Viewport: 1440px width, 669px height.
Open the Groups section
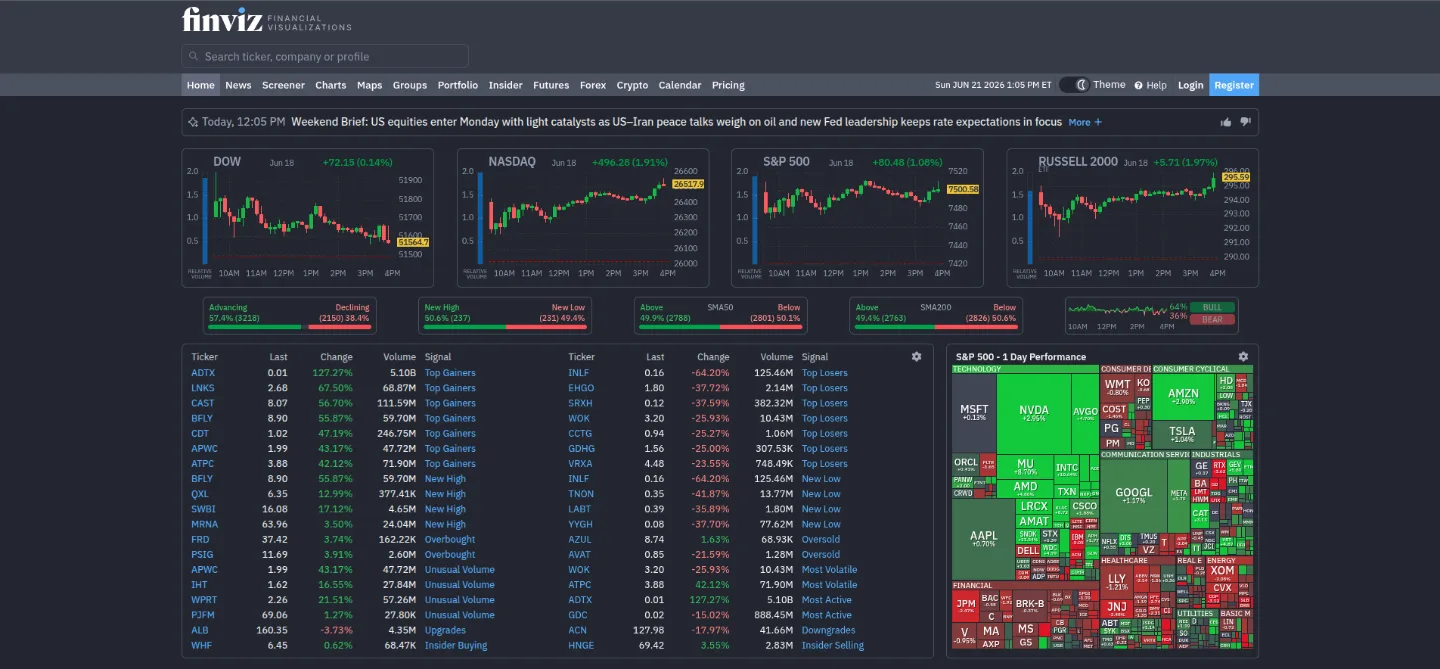coord(410,85)
